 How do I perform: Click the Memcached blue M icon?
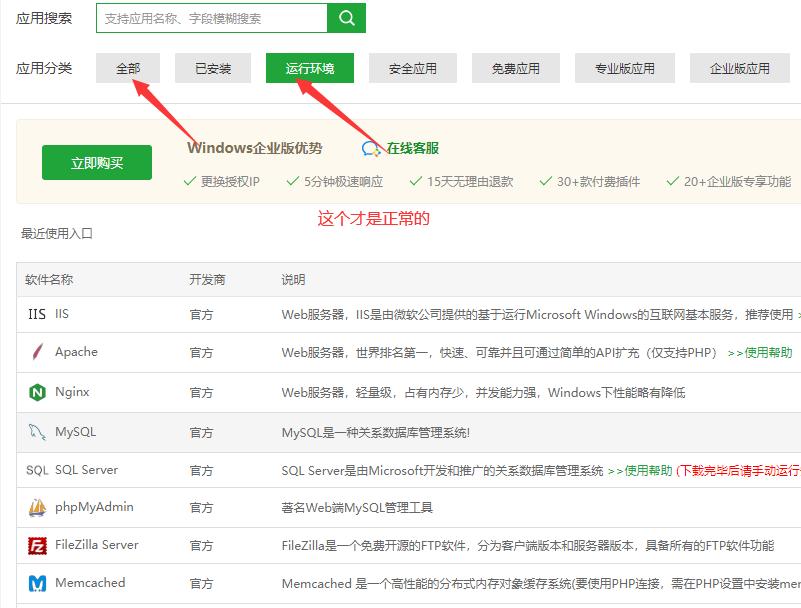click(37, 583)
